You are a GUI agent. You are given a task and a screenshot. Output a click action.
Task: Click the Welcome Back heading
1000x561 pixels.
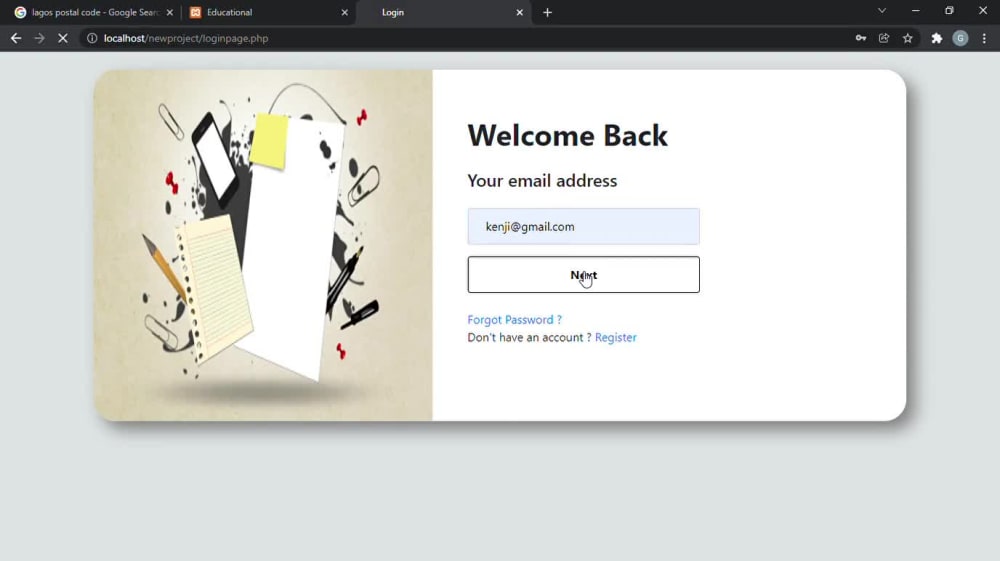pyautogui.click(x=567, y=135)
